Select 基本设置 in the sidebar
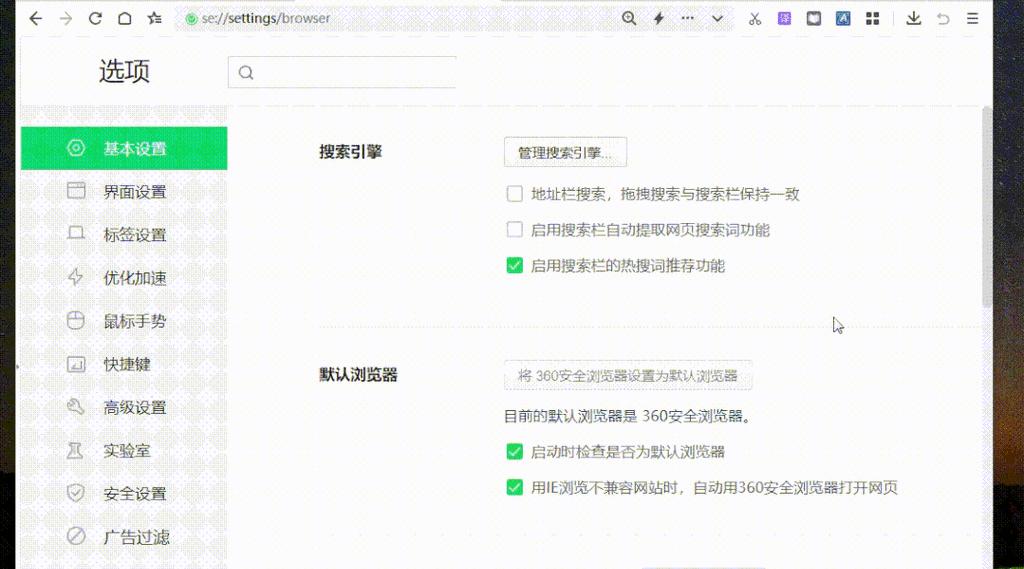1024x569 pixels. click(124, 148)
